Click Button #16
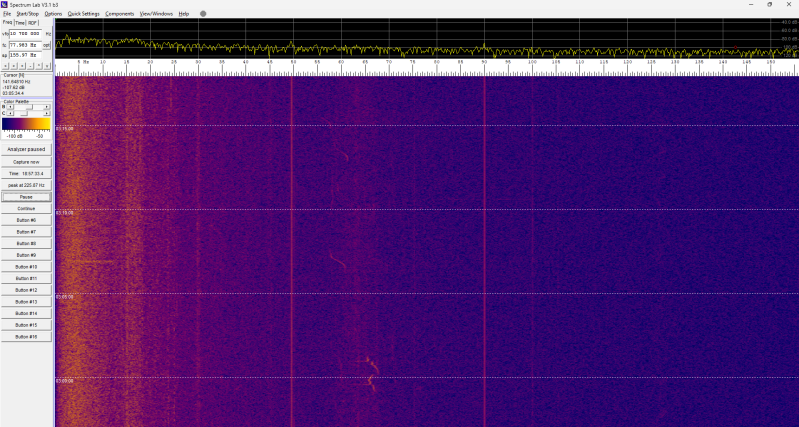 tap(26, 337)
